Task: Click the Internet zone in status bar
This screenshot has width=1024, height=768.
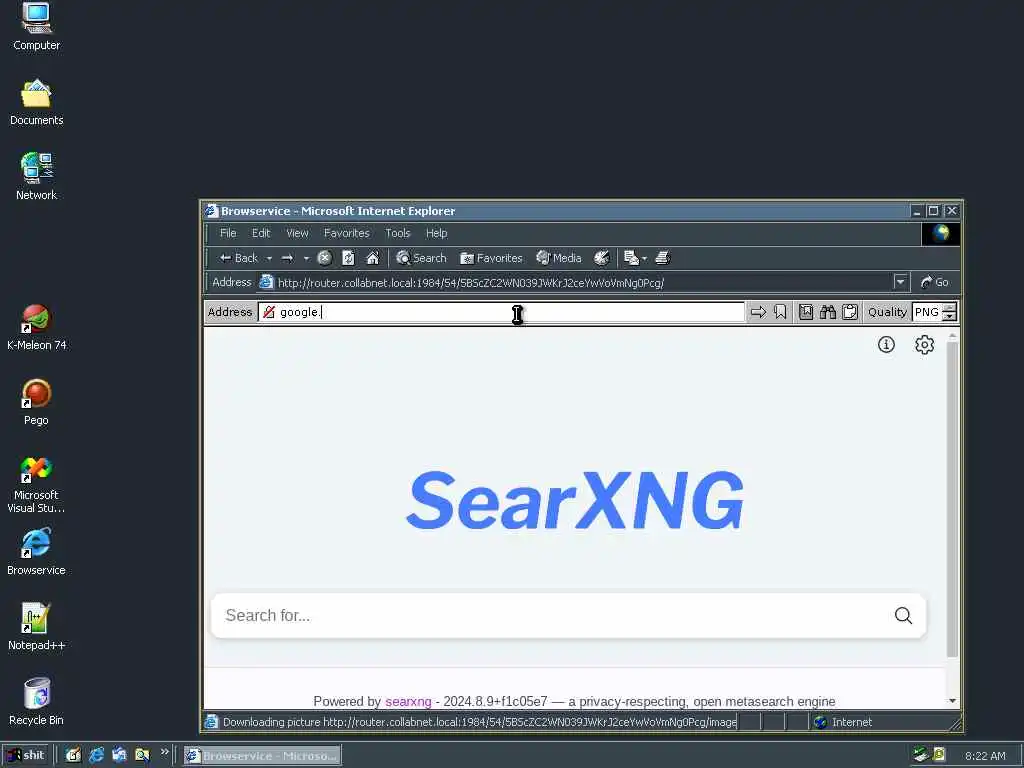Action: [845, 722]
